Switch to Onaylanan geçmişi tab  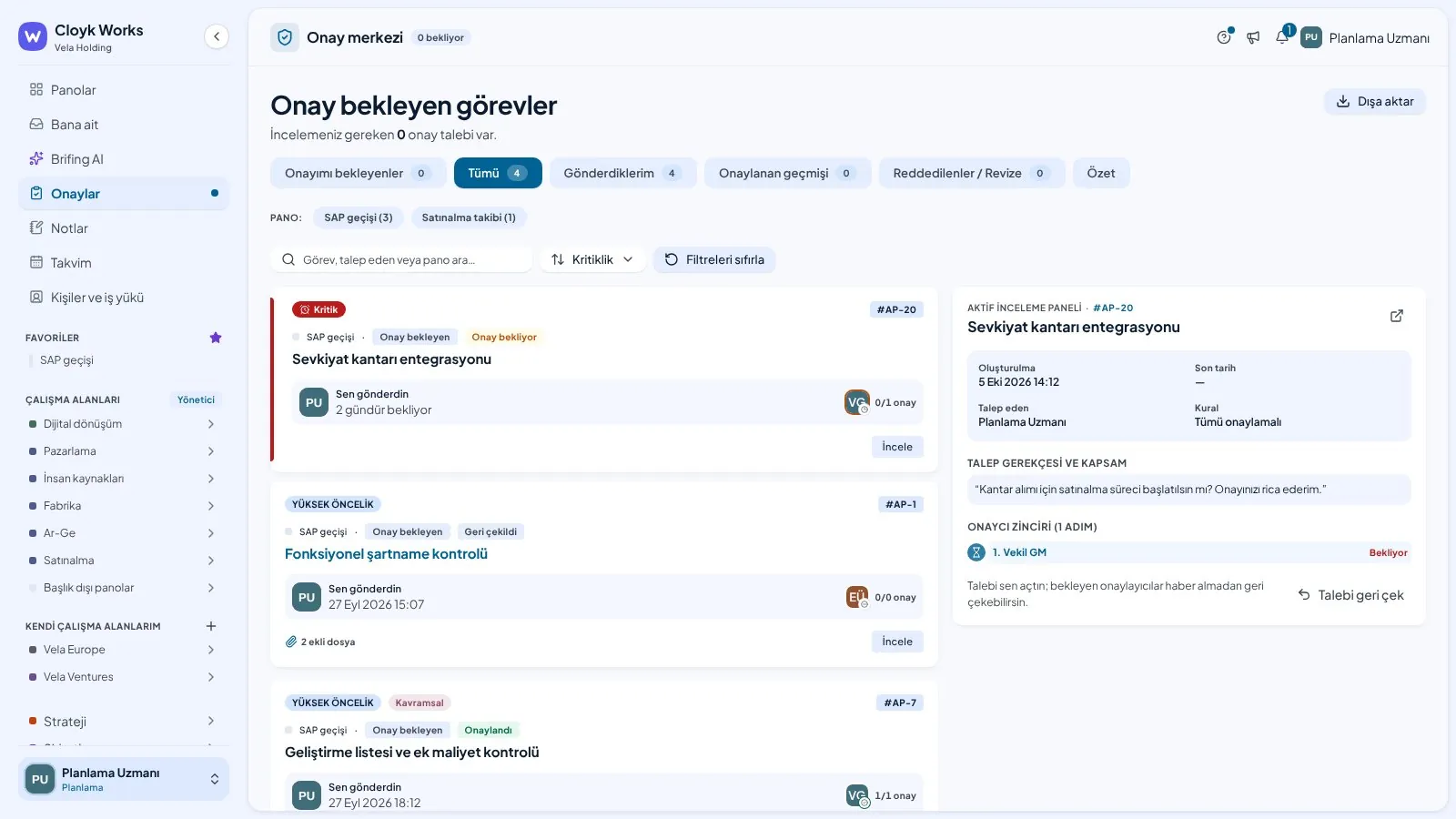787,173
